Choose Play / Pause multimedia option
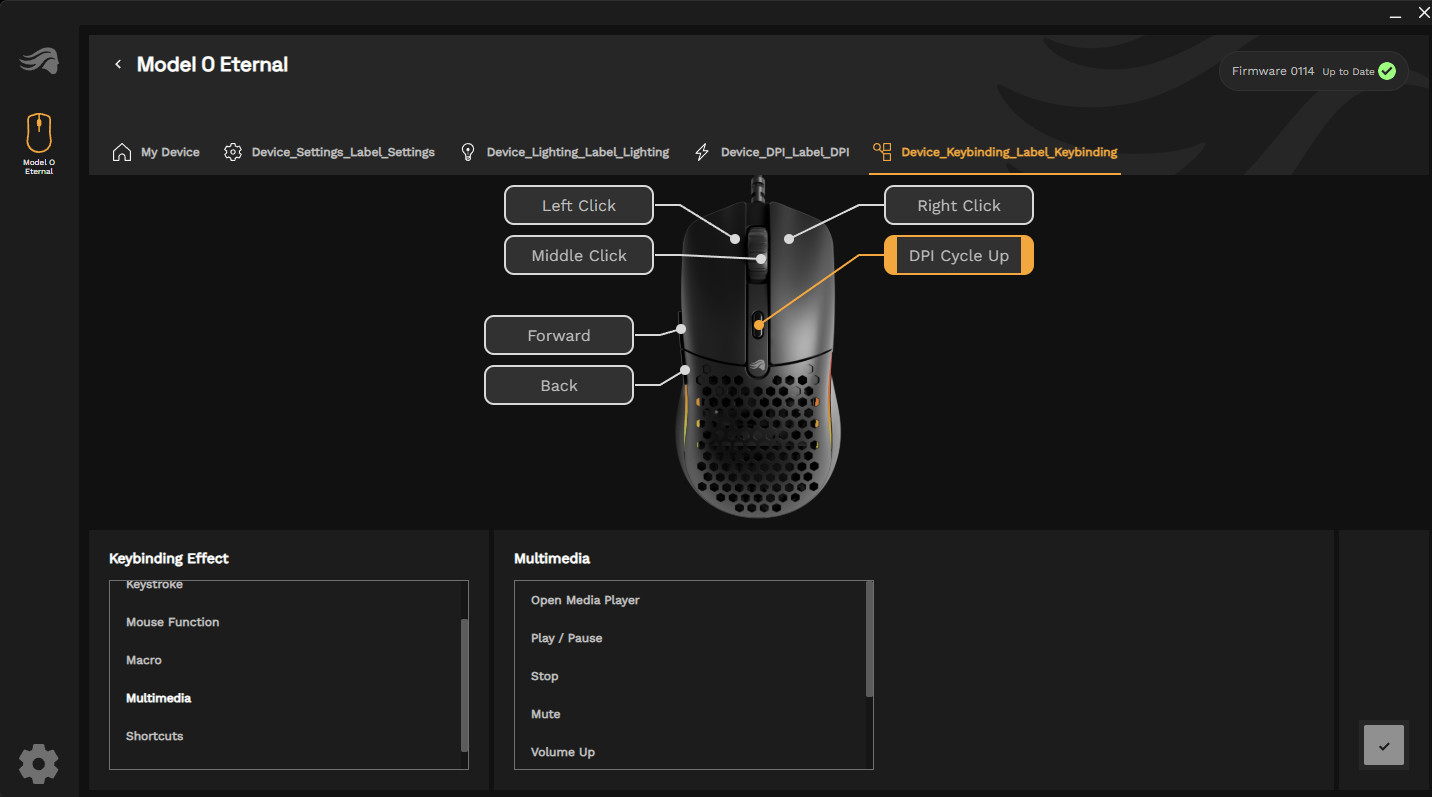 566,638
